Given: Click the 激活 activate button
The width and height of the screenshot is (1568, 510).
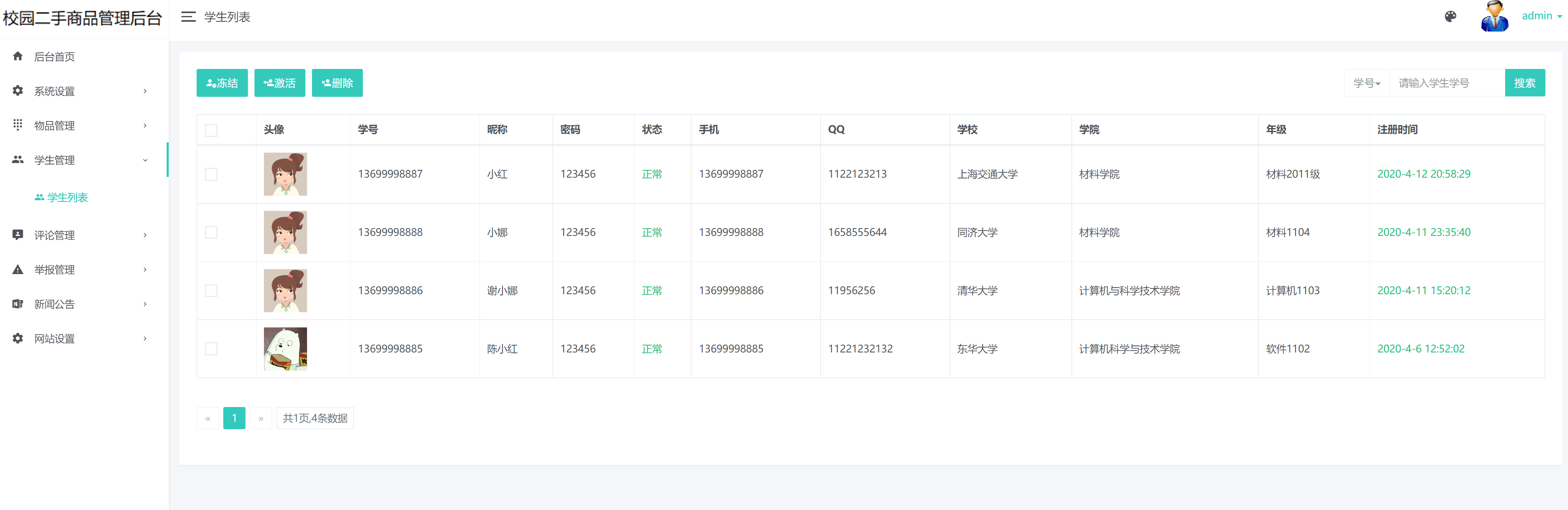Looking at the screenshot, I should point(280,83).
